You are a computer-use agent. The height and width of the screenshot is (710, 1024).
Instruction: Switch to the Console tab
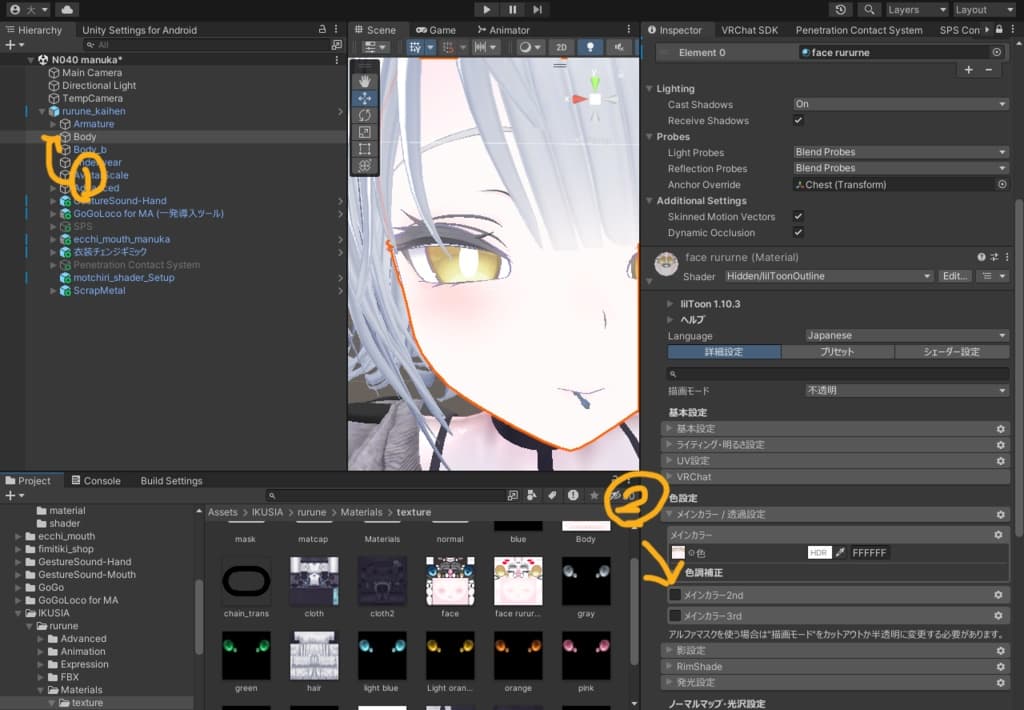[95, 481]
